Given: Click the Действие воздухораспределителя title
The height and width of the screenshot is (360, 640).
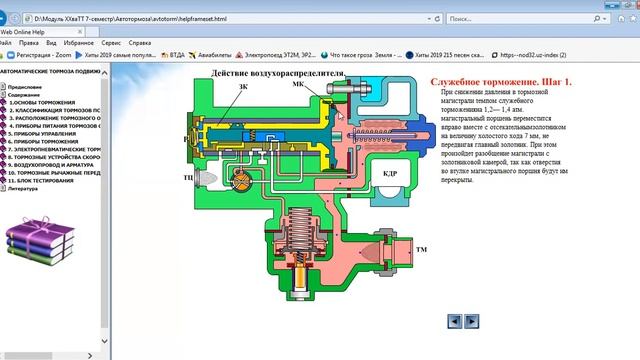Looking at the screenshot, I should (x=278, y=73).
